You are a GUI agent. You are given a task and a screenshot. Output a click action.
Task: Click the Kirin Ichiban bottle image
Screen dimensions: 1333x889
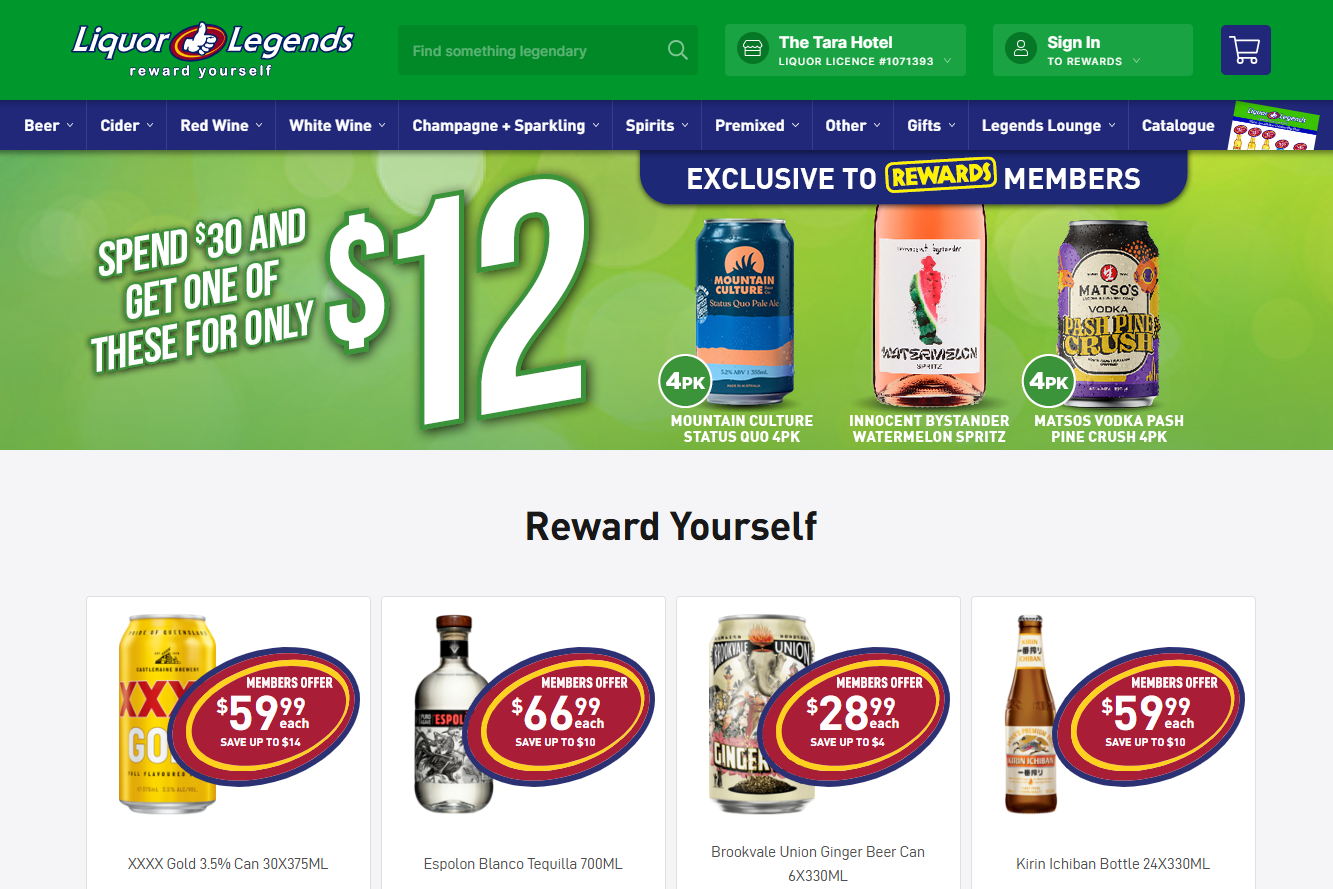pos(1030,714)
